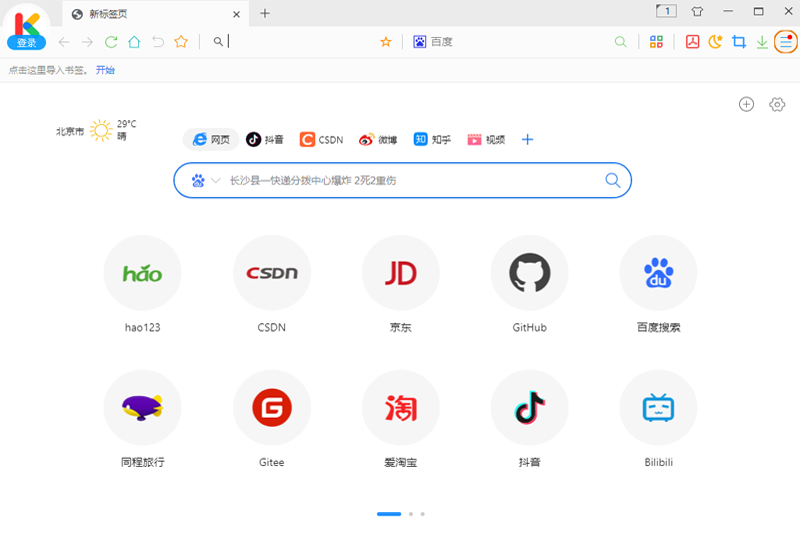Open the skin changer shirt icon
Image resolution: width=800 pixels, height=533 pixels.
[x=697, y=11]
